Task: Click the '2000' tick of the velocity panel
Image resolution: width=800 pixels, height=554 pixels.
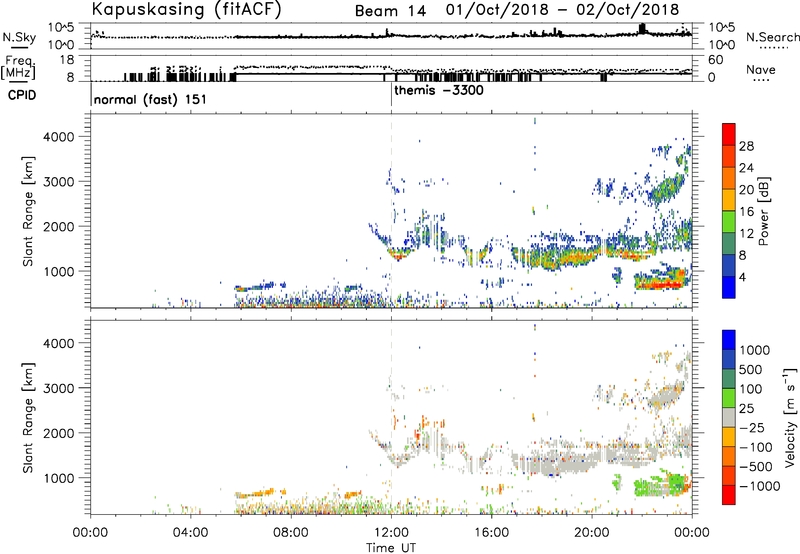Action: 59,433
